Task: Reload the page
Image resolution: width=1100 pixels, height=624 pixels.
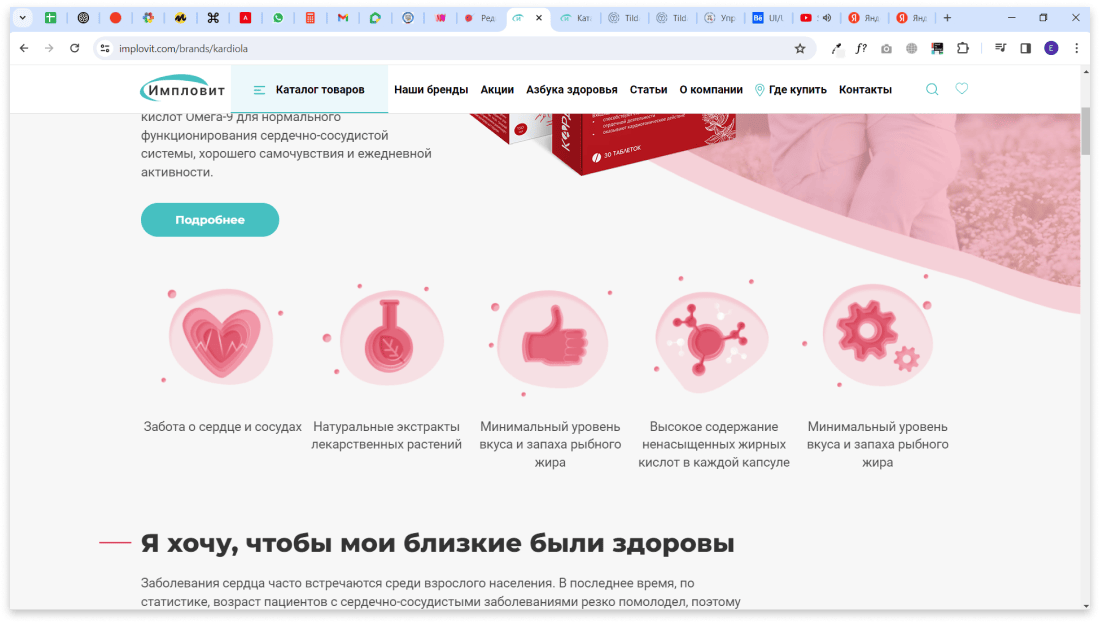Action: pyautogui.click(x=74, y=48)
